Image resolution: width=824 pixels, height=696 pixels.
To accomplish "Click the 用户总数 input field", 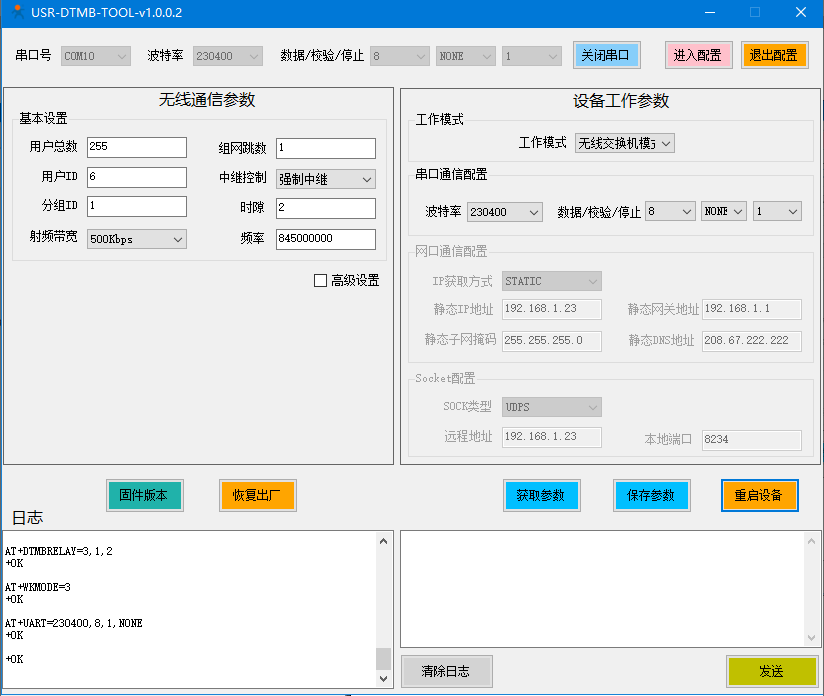I will (136, 148).
